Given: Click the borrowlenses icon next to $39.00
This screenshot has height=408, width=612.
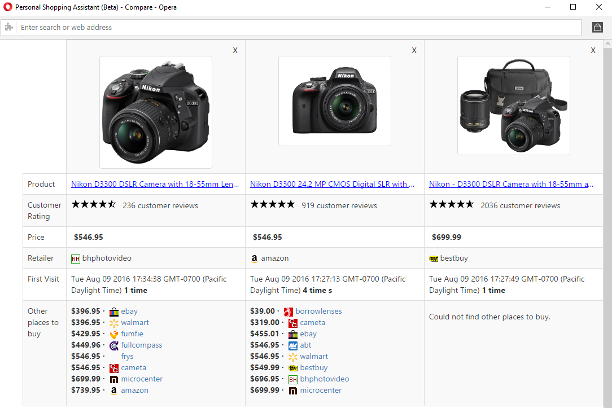Looking at the screenshot, I should click(288, 312).
